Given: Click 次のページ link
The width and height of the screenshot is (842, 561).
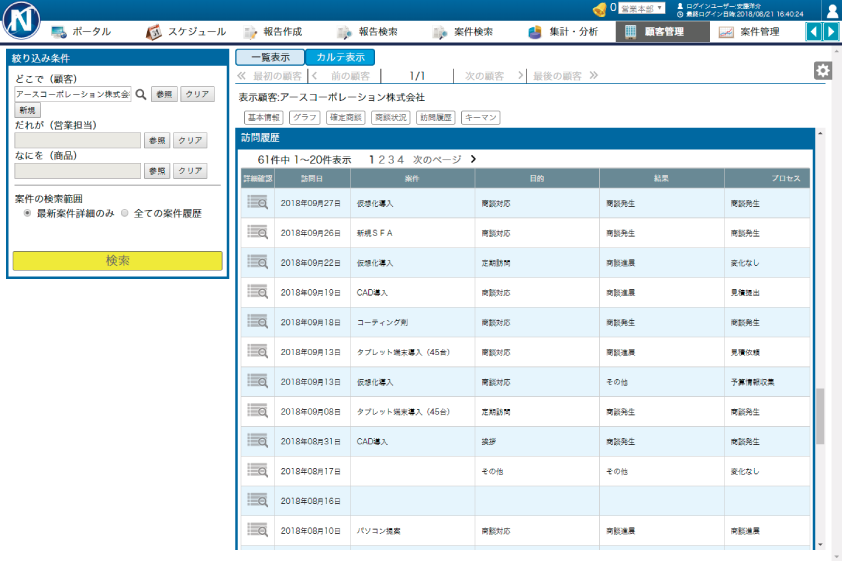Looking at the screenshot, I should click(437, 159).
